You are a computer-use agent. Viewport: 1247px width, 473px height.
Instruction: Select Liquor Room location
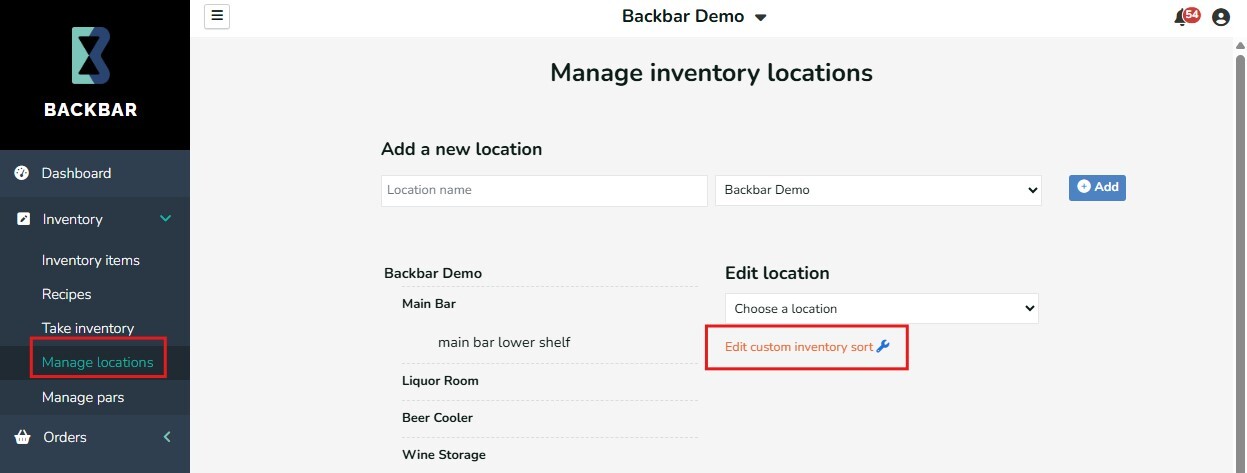(x=440, y=380)
